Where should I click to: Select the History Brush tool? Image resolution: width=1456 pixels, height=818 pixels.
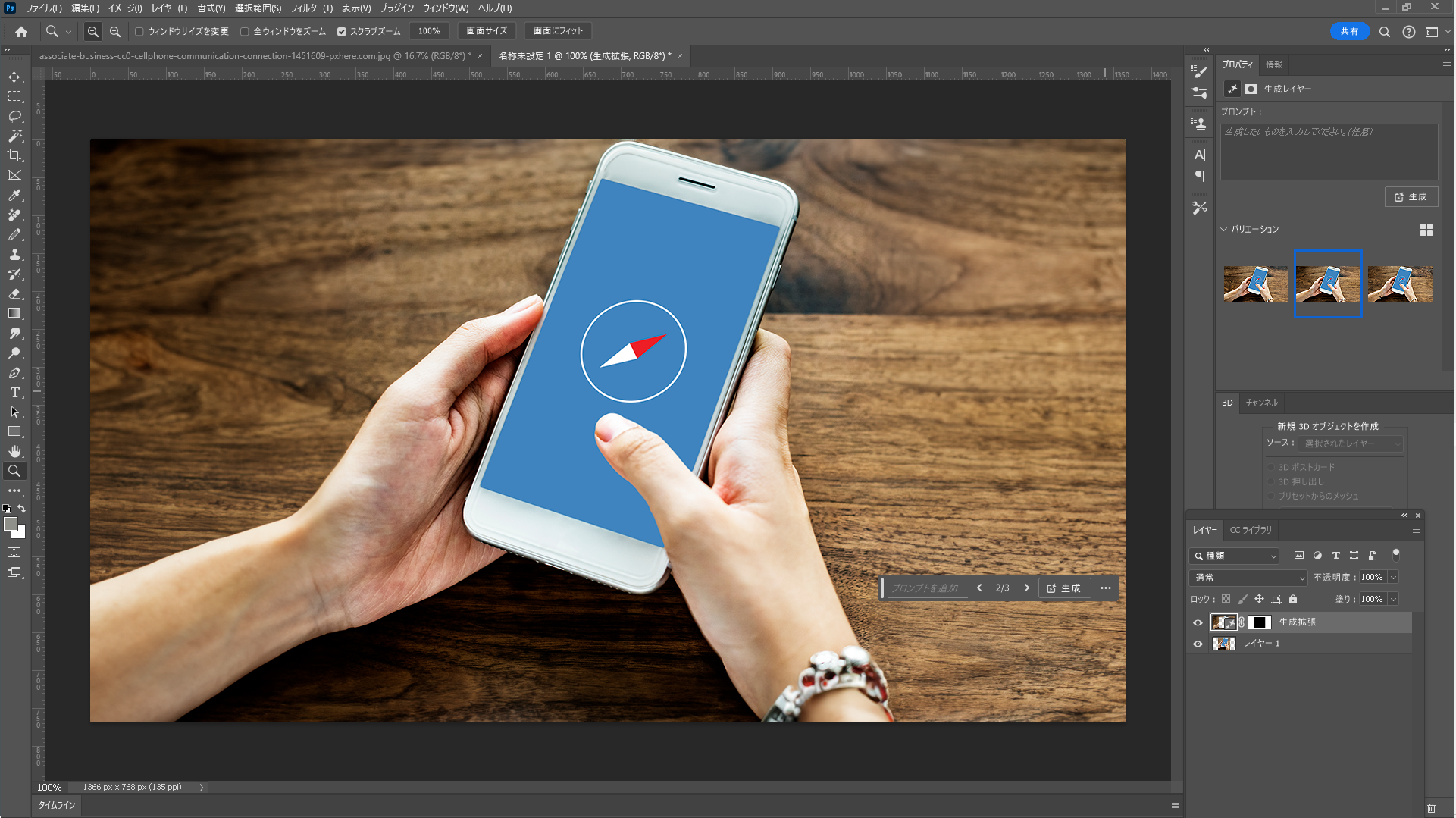[14, 274]
